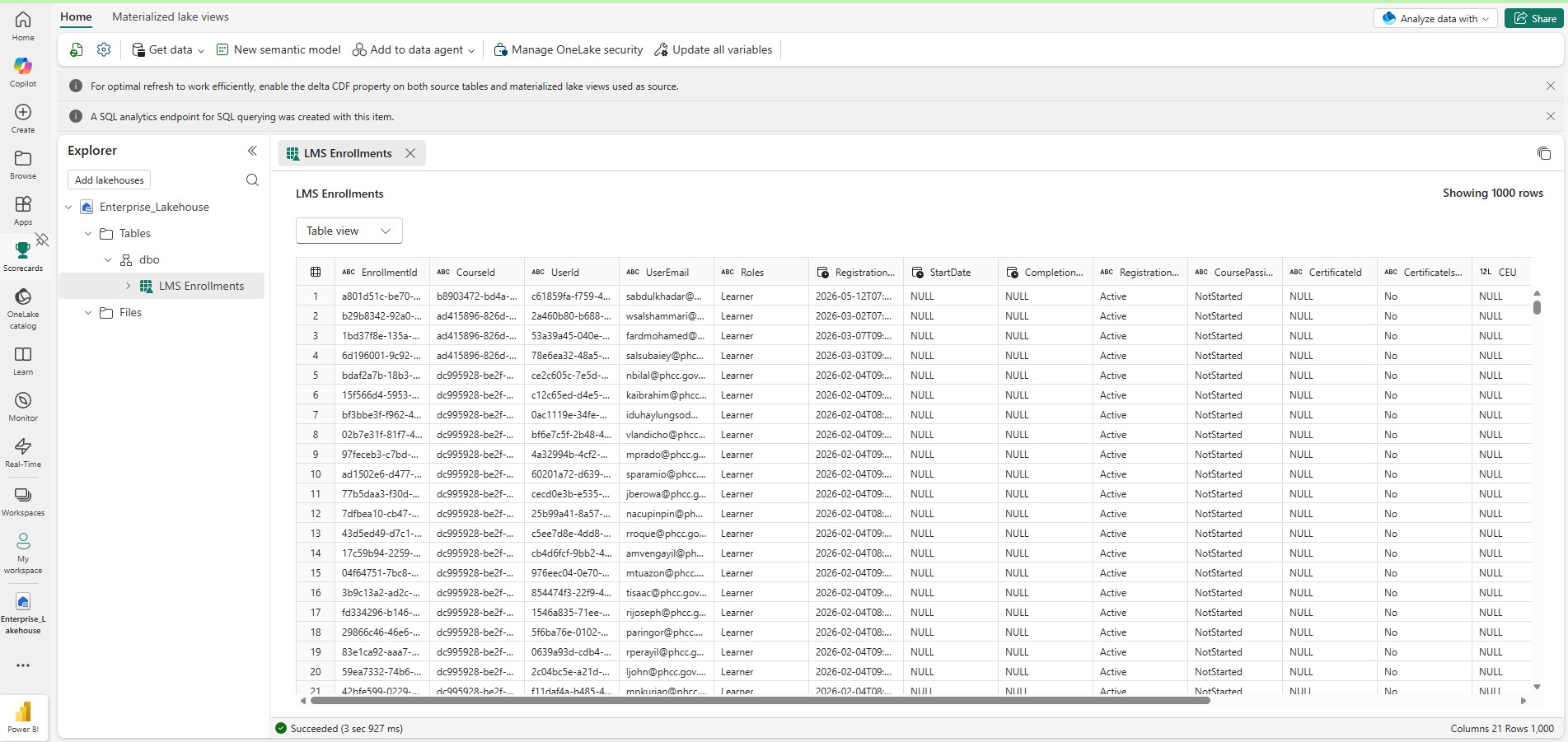The width and height of the screenshot is (1568, 742).
Task: Open Enterprise_Lakehouse item in left rail
Action: pyautogui.click(x=23, y=614)
